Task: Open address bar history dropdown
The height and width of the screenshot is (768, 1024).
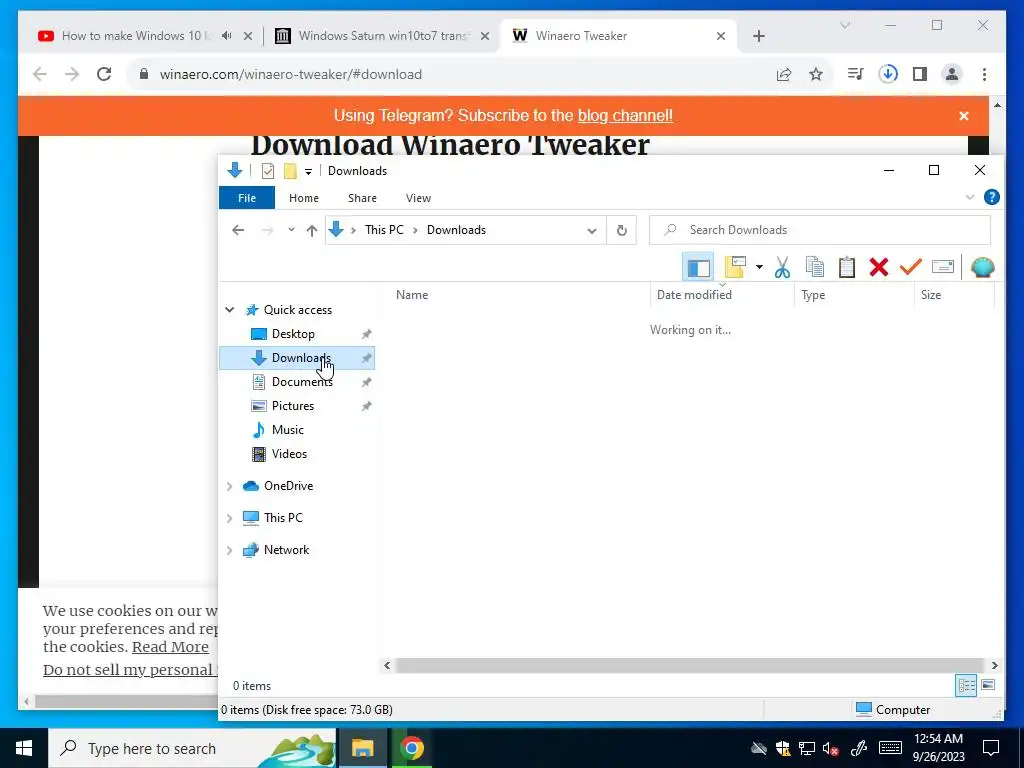Action: point(592,231)
